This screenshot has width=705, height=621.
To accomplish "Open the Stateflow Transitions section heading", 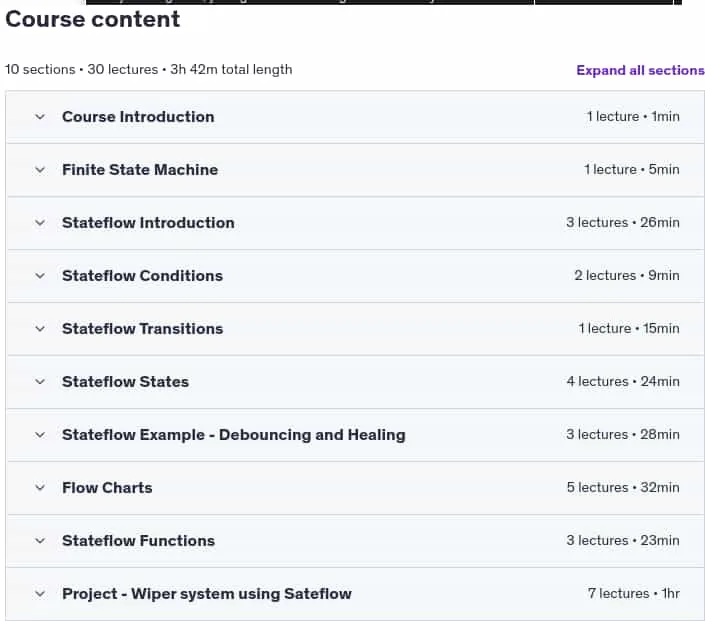I will [142, 329].
